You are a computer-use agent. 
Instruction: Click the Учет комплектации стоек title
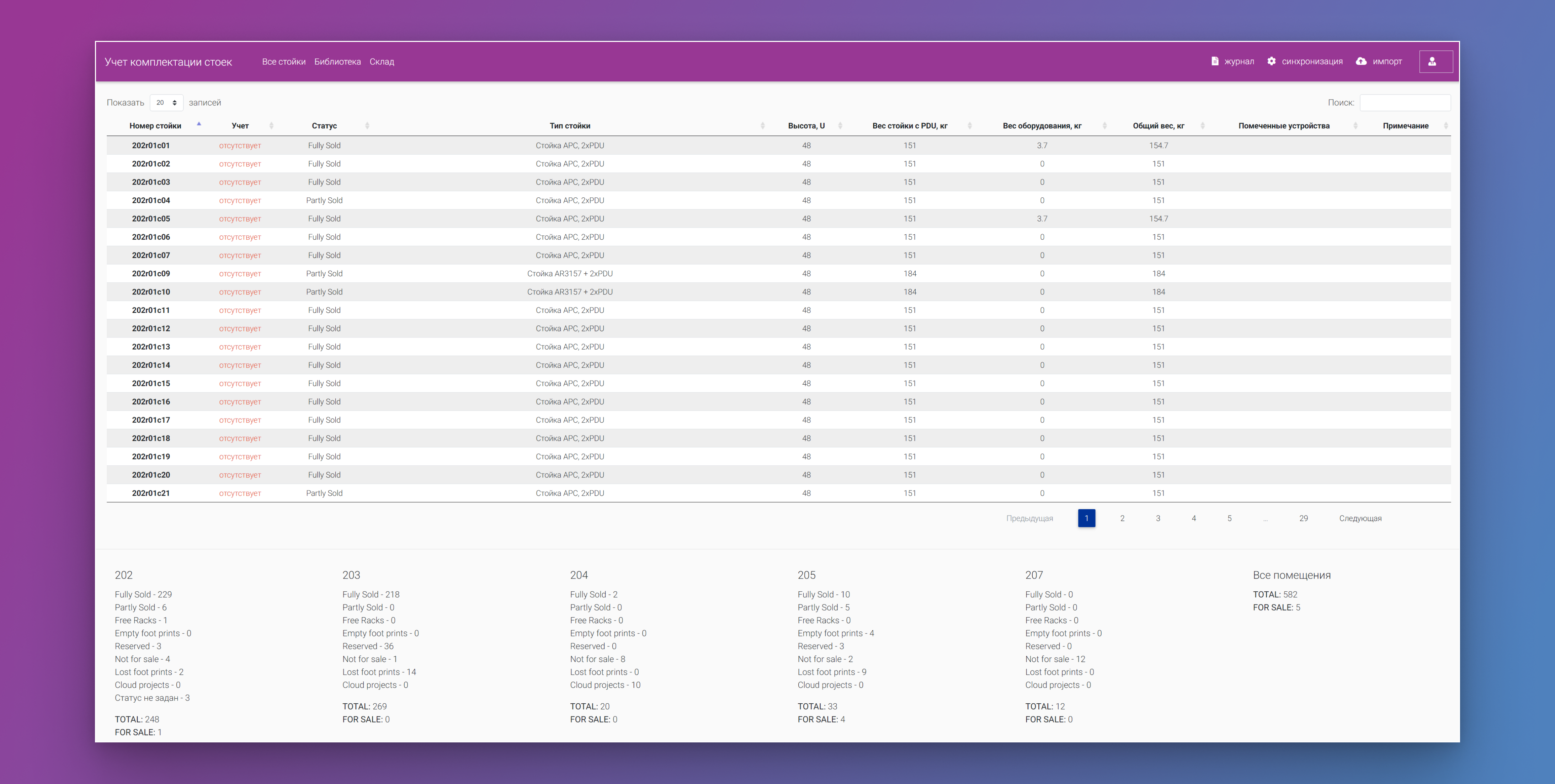click(169, 62)
